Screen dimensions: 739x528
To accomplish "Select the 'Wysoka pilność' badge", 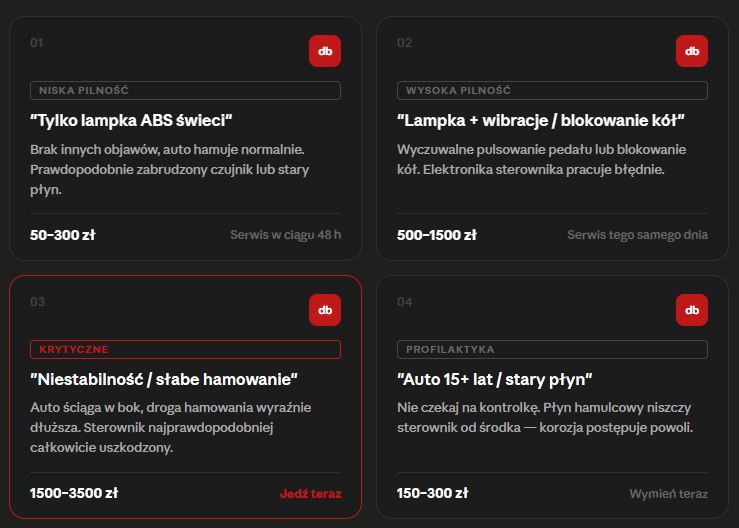I will click(x=552, y=91).
